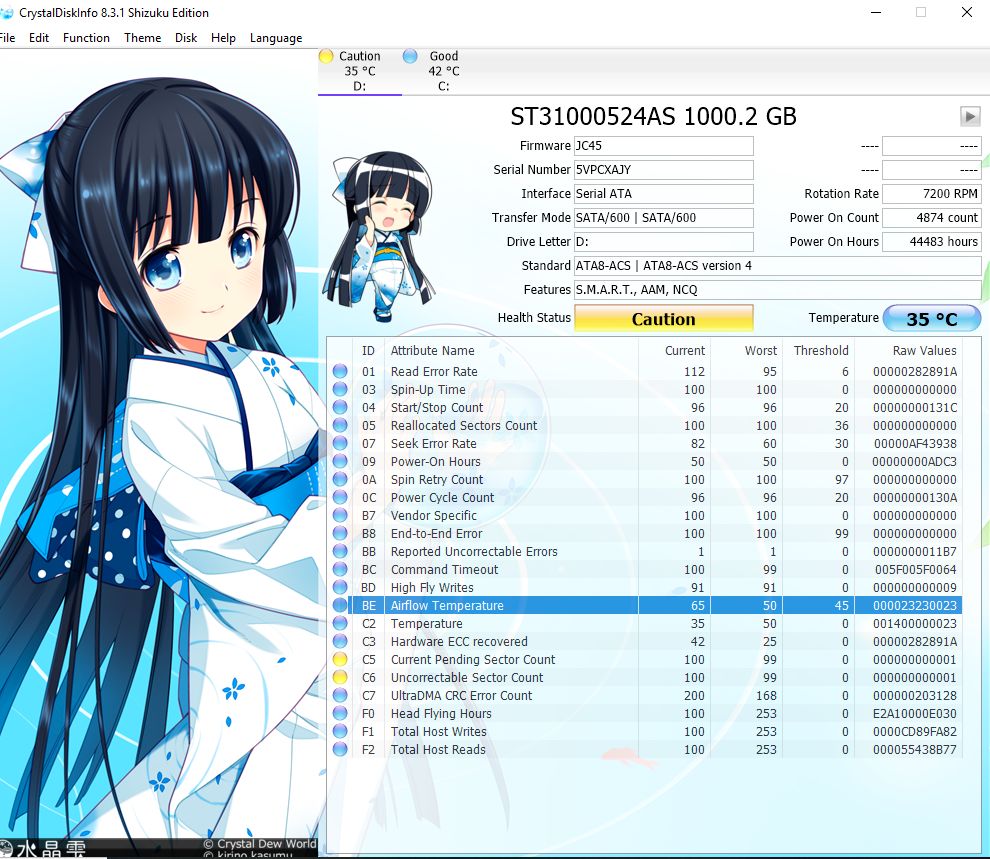990x859 pixels.
Task: Click the blue Good status light above drive C:
Action: click(x=409, y=56)
